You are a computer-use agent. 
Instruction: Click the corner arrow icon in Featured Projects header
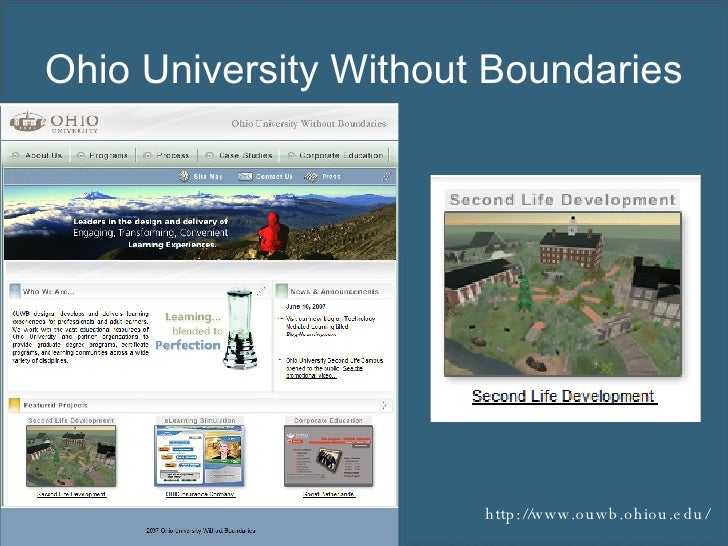[x=384, y=405]
